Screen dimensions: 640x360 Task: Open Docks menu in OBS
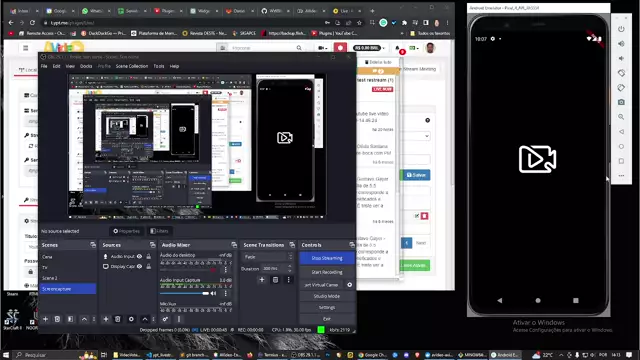(x=86, y=66)
